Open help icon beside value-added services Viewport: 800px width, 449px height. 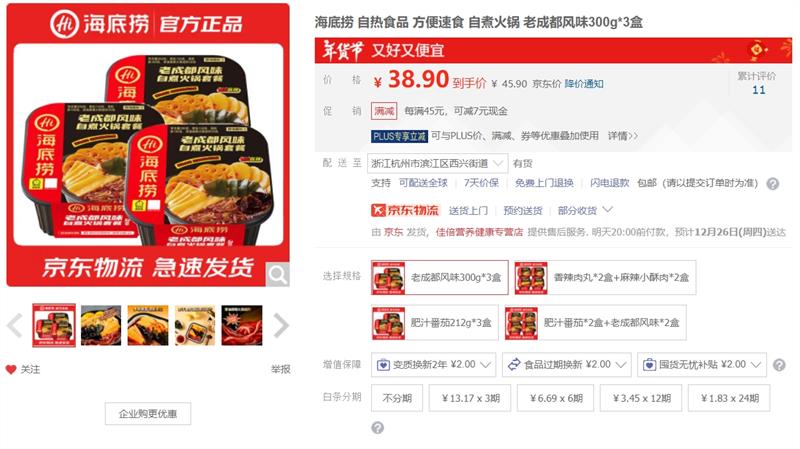coord(779,365)
